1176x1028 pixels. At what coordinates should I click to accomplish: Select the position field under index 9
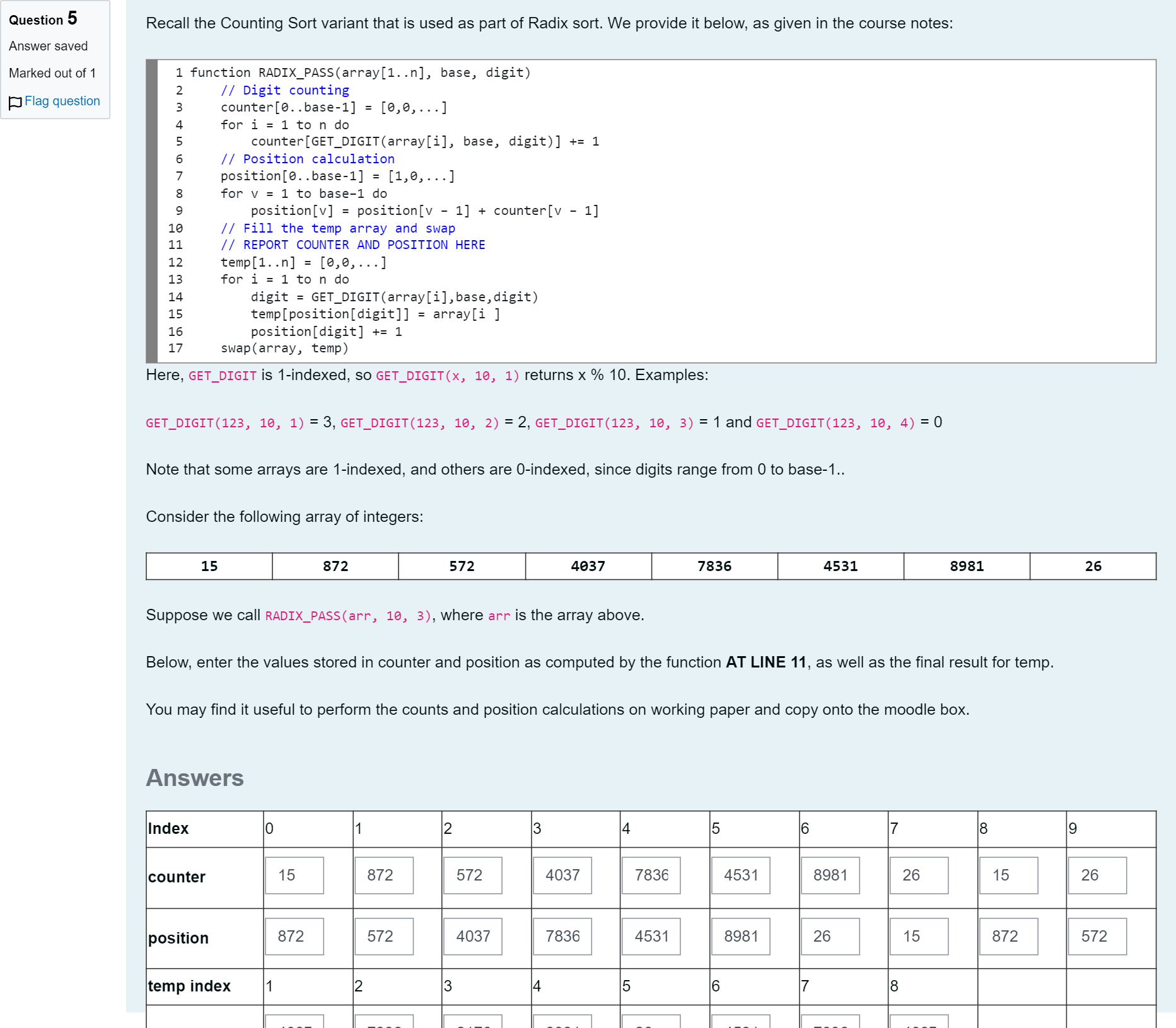click(1098, 936)
